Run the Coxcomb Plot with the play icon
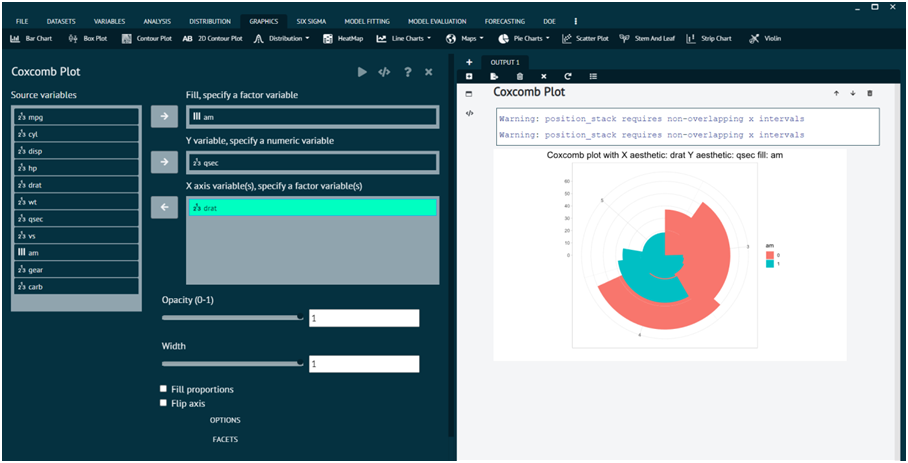The height and width of the screenshot is (463, 908). pyautogui.click(x=362, y=72)
